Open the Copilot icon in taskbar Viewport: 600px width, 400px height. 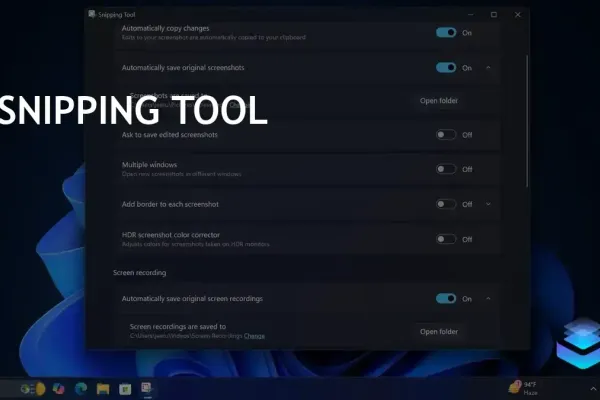pos(59,389)
